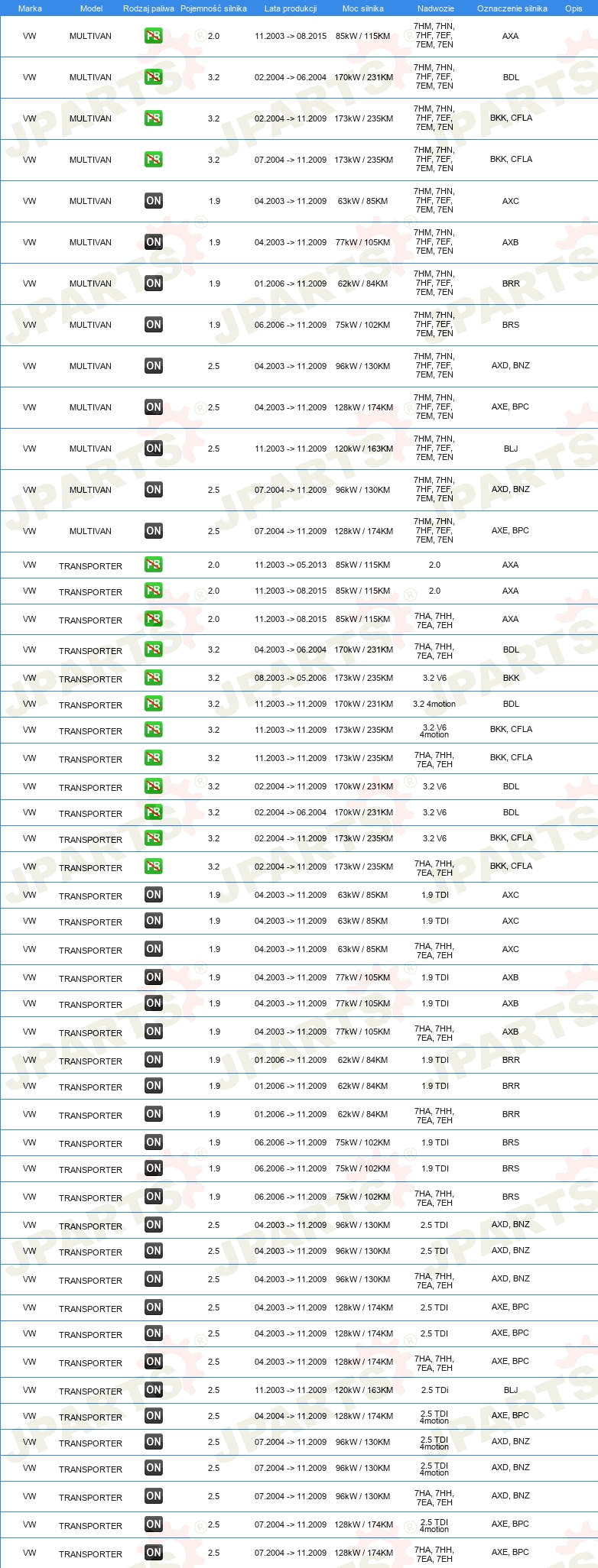
Task: Click the ON diesel icon in the Multivan BRR row
Action: 153,283
